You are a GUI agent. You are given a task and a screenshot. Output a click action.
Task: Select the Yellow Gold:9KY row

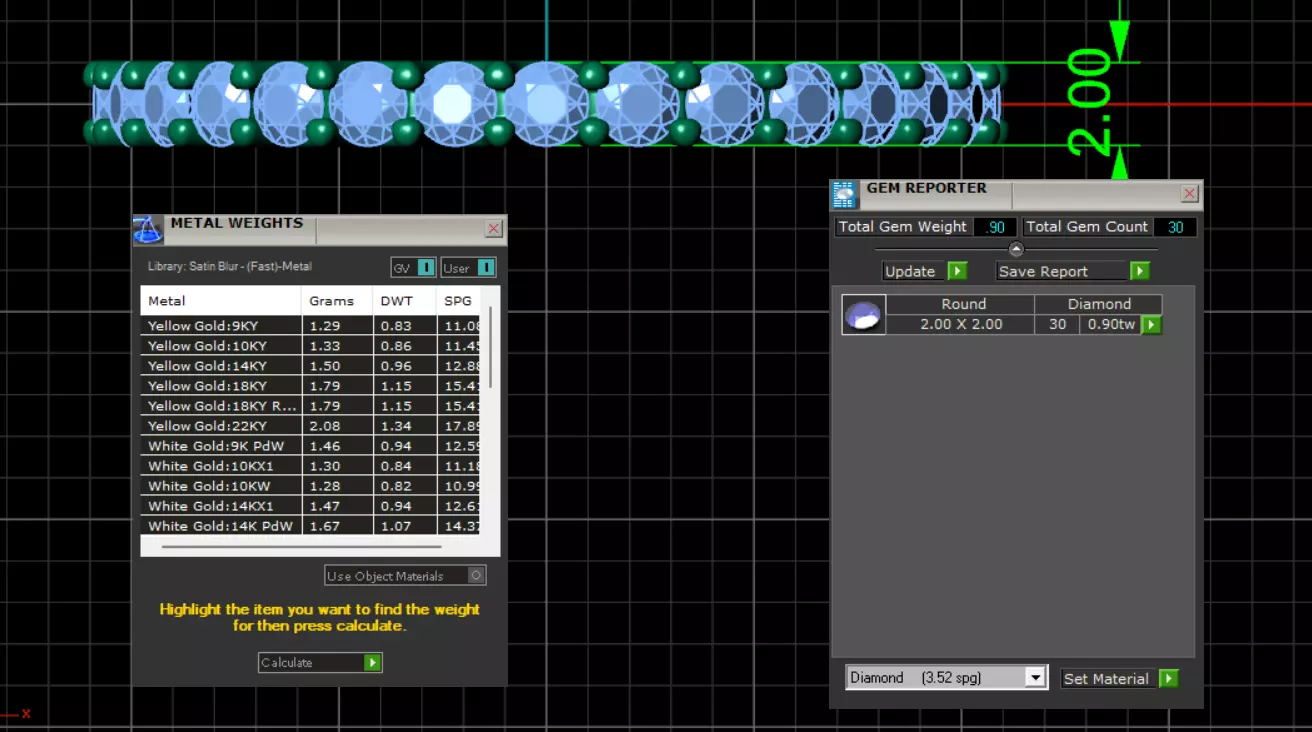(310, 325)
